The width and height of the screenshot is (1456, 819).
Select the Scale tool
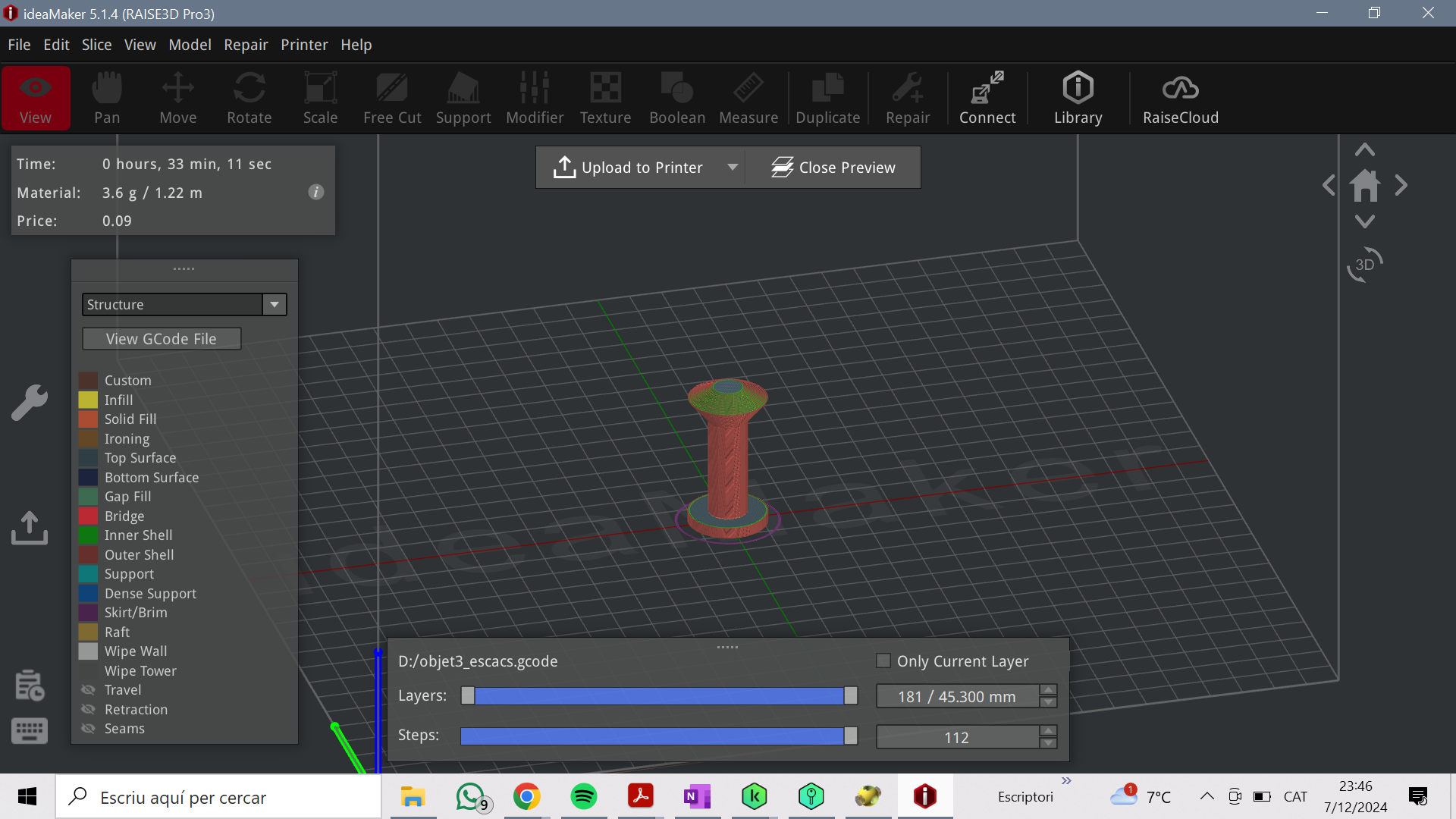click(321, 99)
